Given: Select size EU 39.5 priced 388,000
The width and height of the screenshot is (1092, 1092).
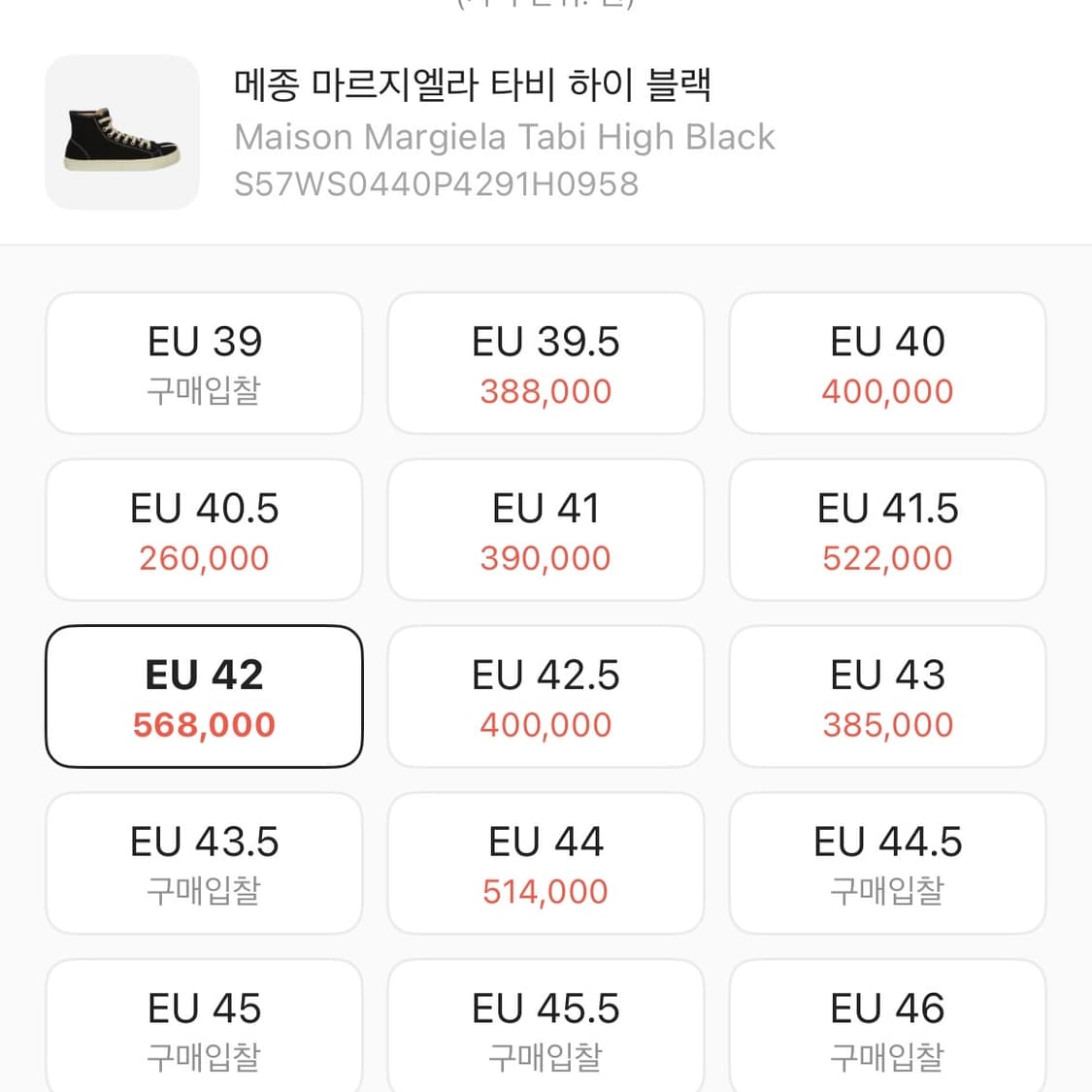Looking at the screenshot, I should click(546, 363).
